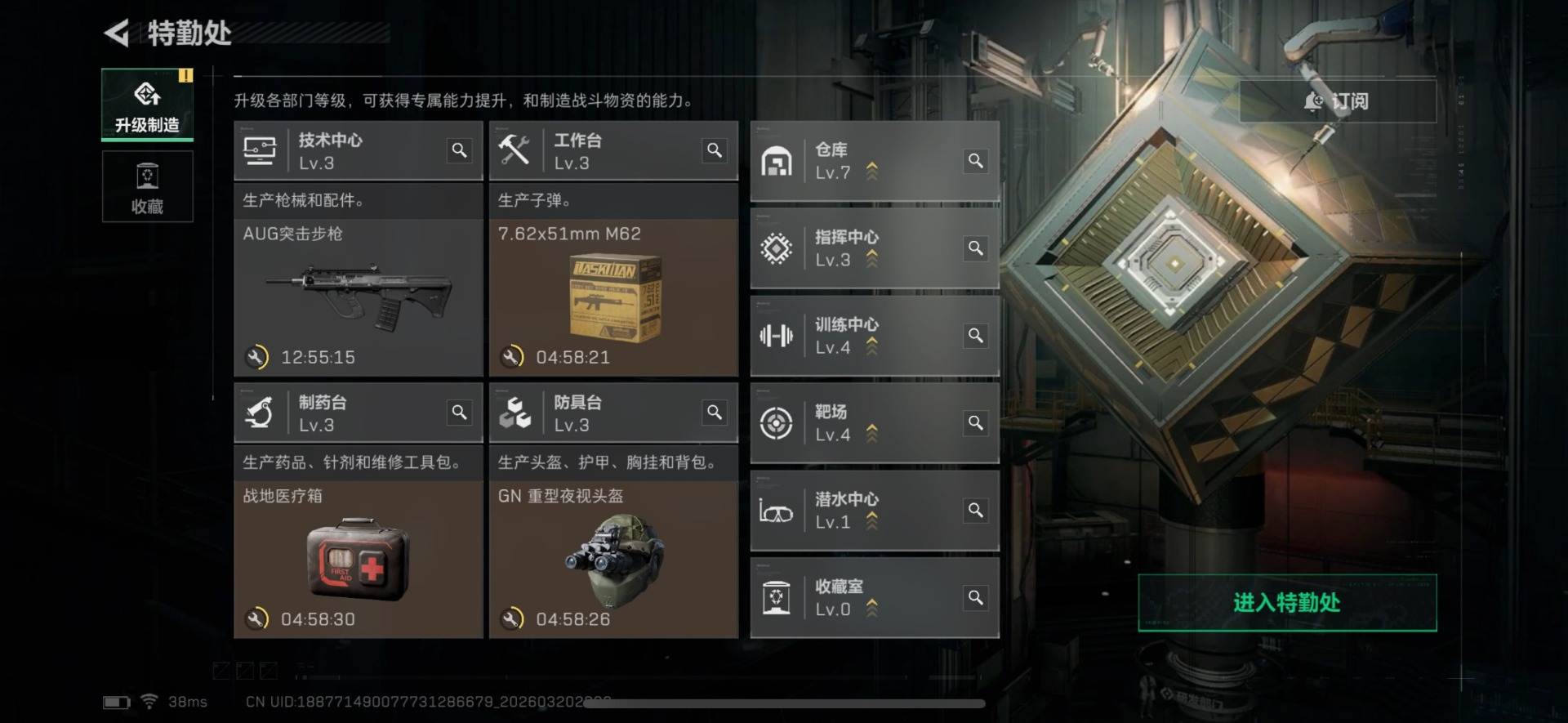Select the 训练中心 dumbbell icon
The height and width of the screenshot is (723, 1568).
(x=776, y=336)
